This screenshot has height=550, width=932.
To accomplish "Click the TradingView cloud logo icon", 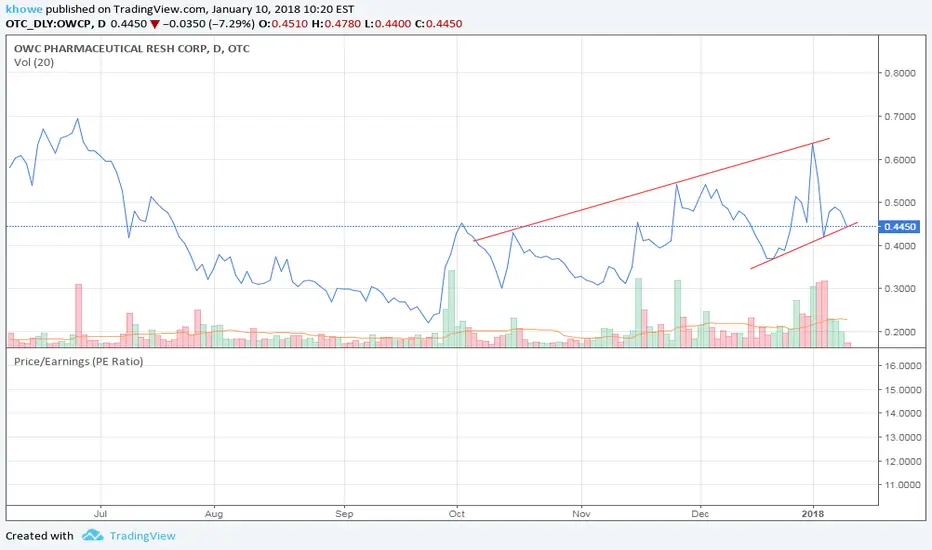I will [x=93, y=535].
